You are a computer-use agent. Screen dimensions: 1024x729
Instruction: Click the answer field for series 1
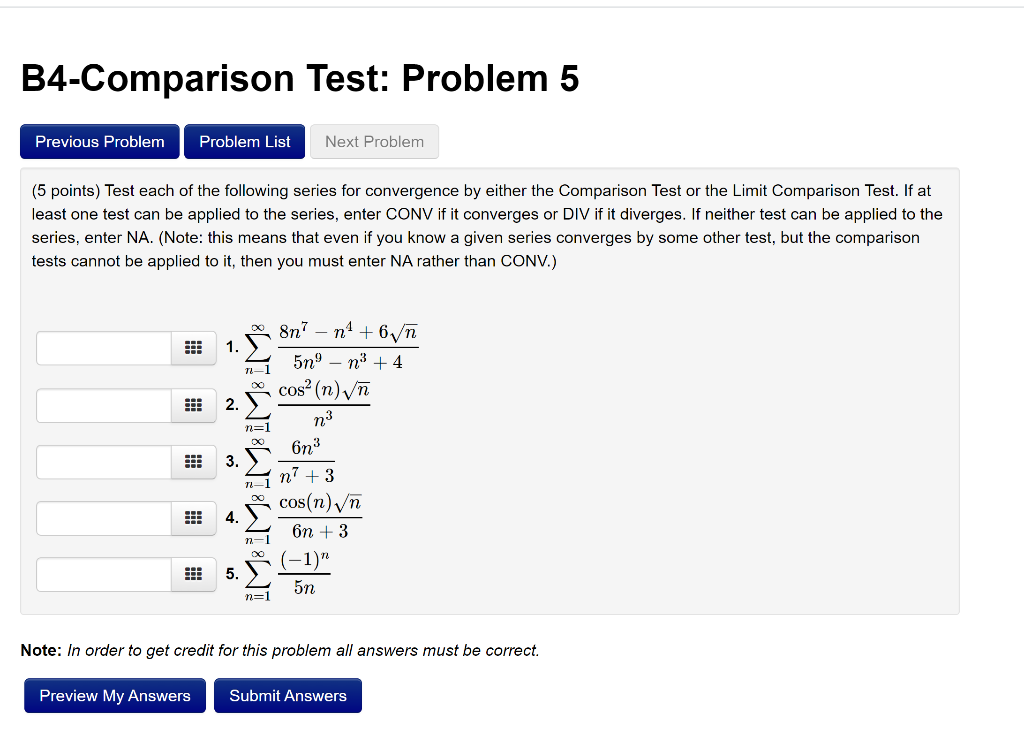tap(103, 348)
